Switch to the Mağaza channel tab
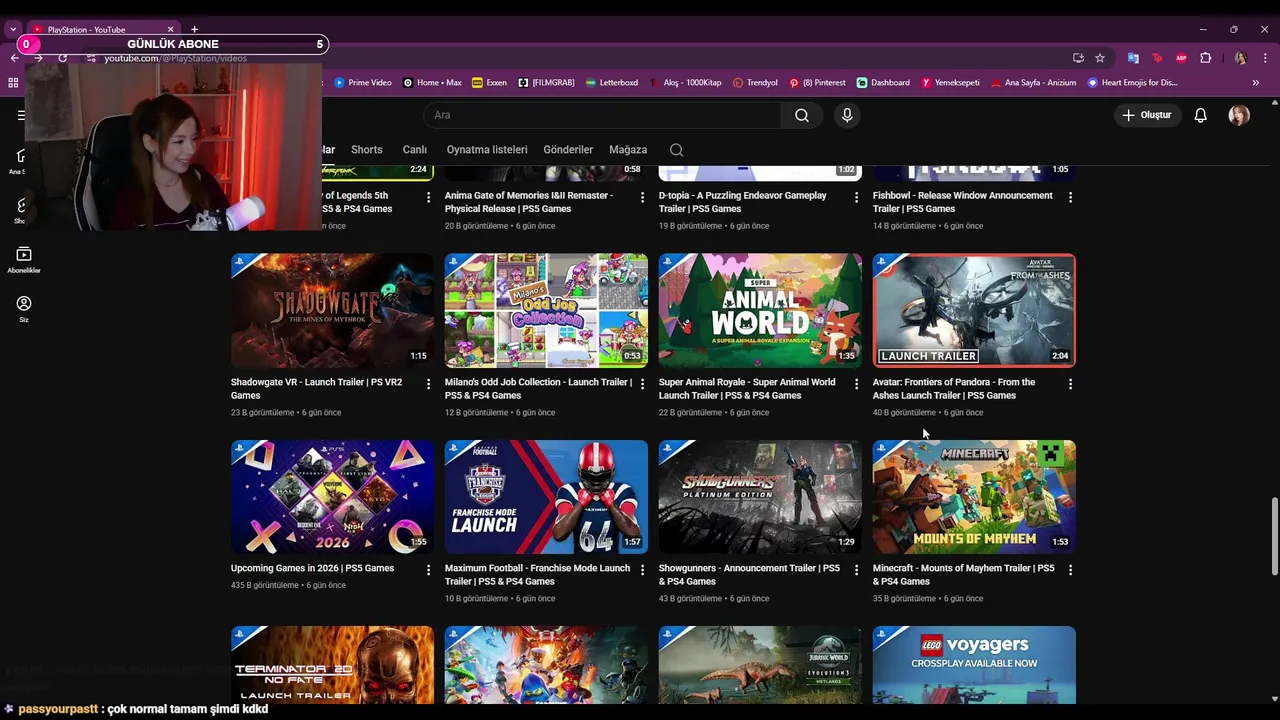Viewport: 1280px width, 720px height. click(628, 150)
